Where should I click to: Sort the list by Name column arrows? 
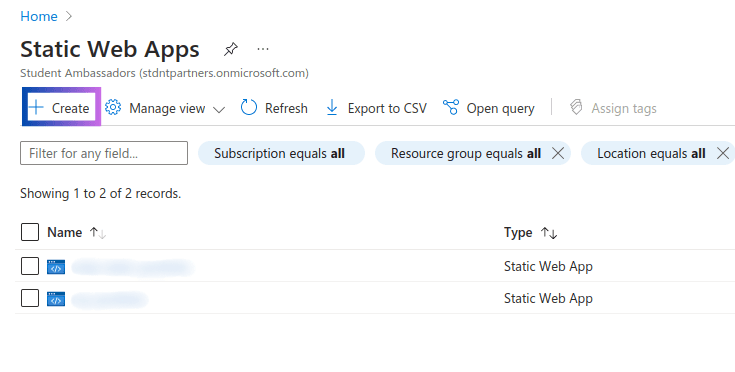click(x=98, y=233)
